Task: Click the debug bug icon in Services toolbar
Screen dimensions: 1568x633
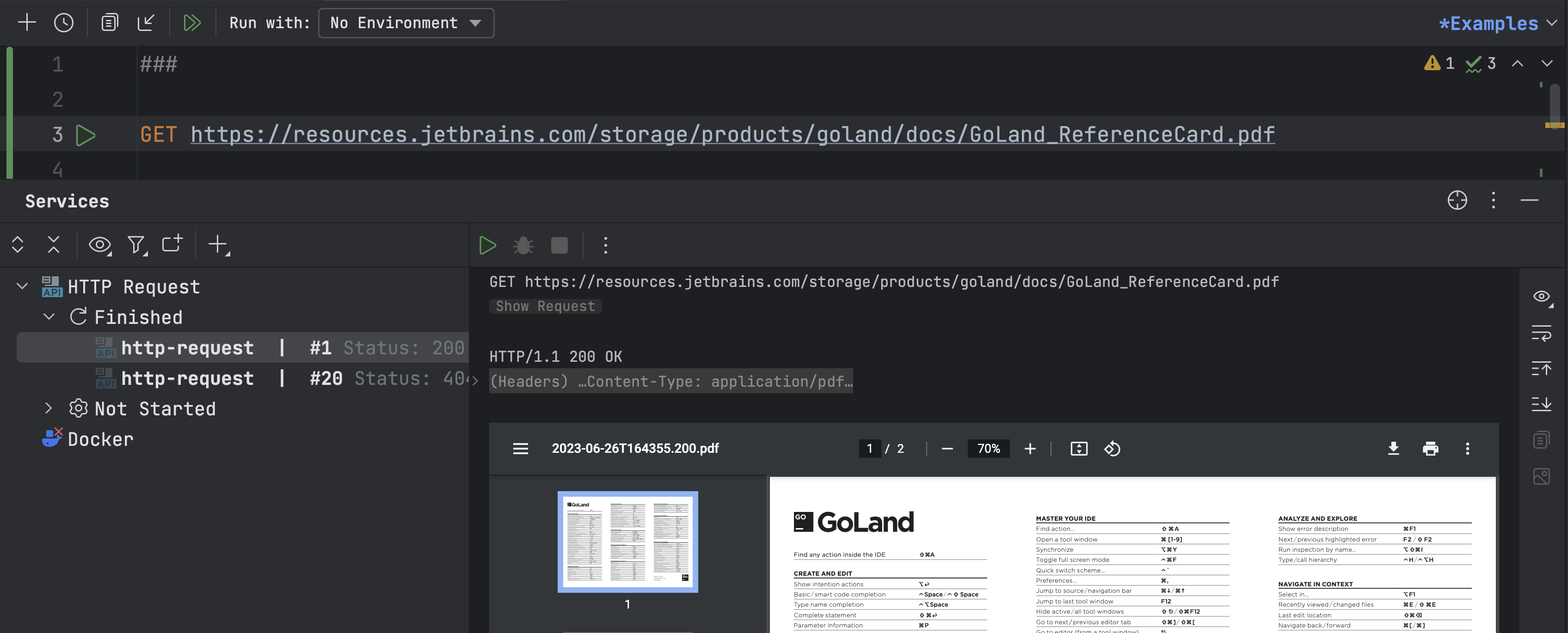Action: [x=523, y=246]
